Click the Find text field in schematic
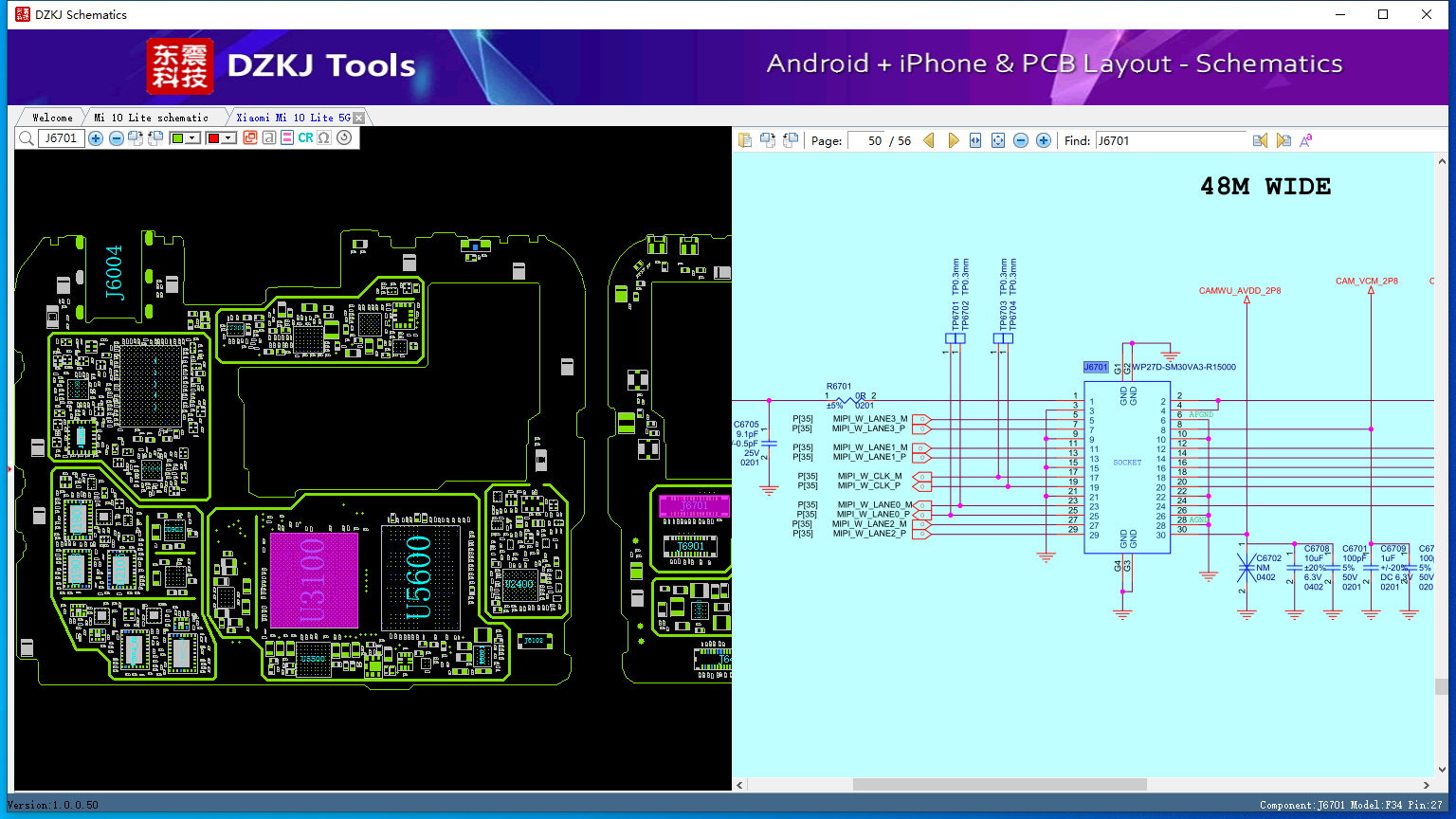Screen dimensions: 1456x819 click(1172, 140)
